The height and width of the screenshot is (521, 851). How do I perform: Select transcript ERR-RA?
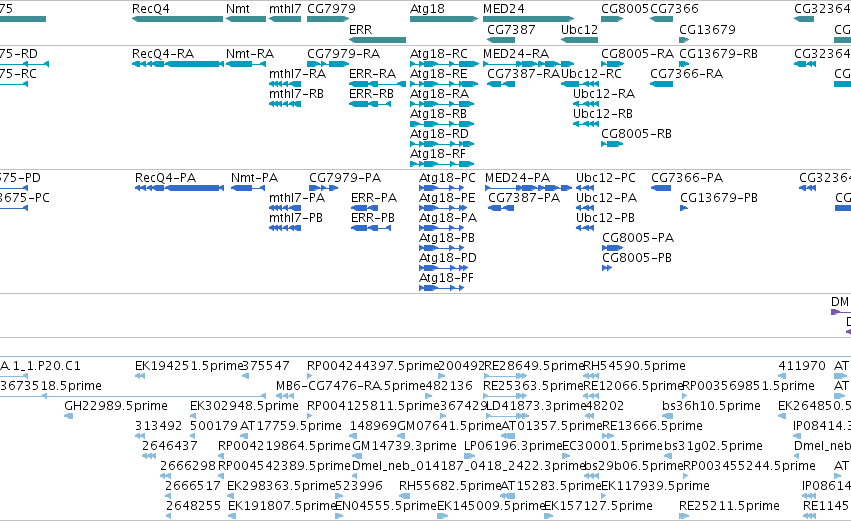(377, 84)
